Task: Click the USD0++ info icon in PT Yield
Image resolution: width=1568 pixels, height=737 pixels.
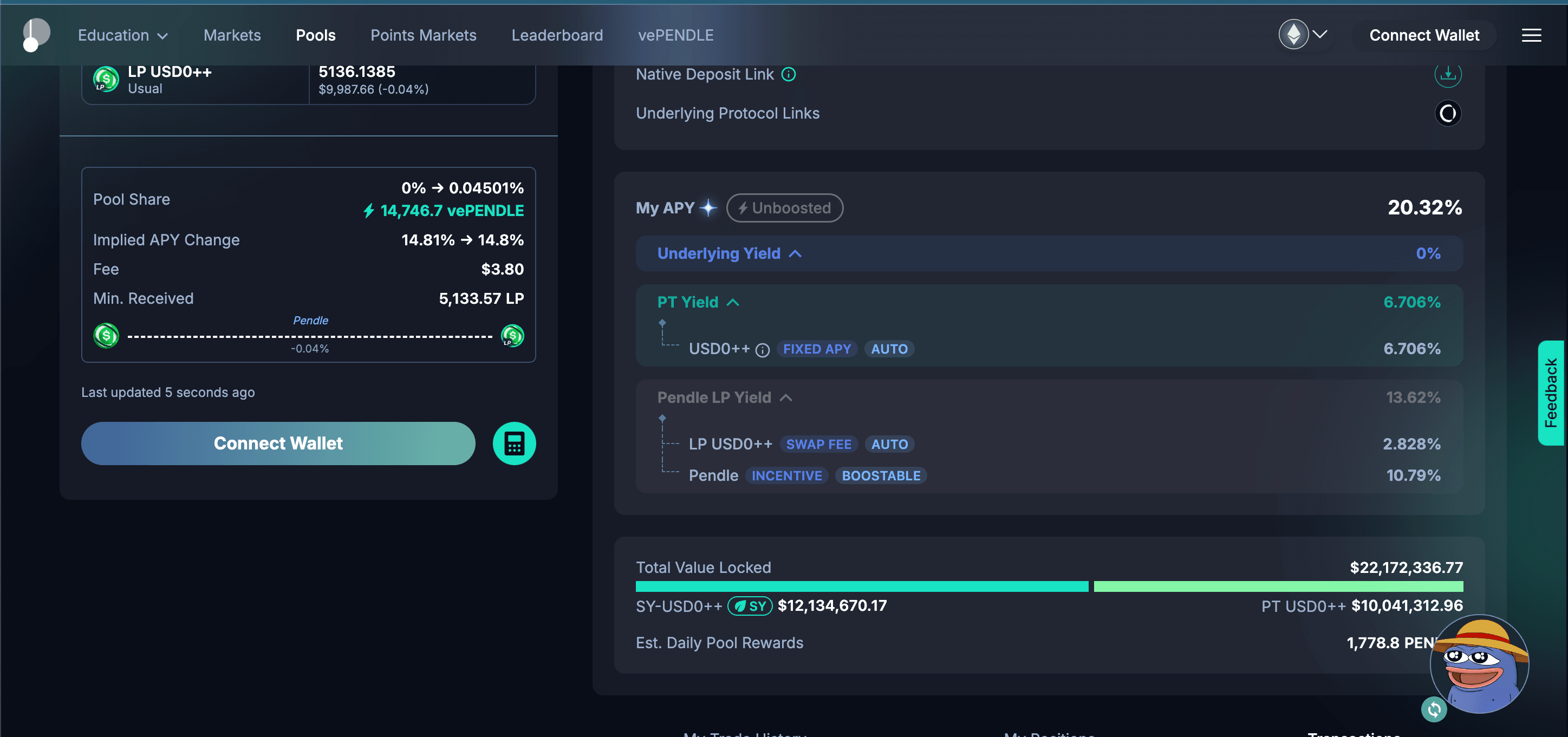Action: point(762,350)
